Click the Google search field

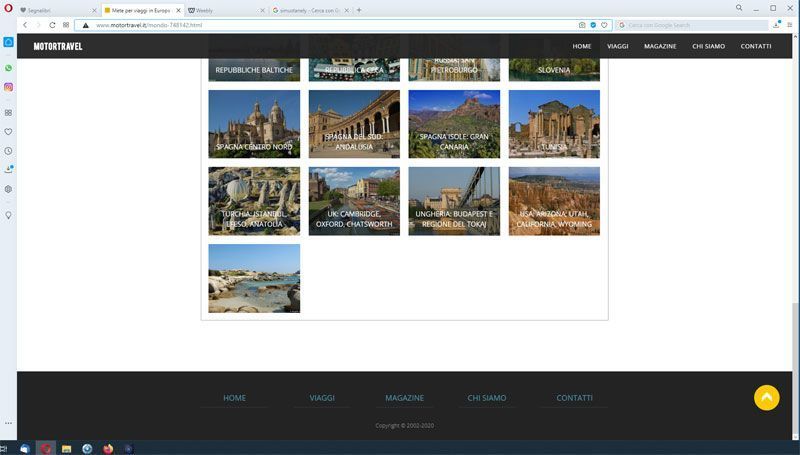point(690,25)
